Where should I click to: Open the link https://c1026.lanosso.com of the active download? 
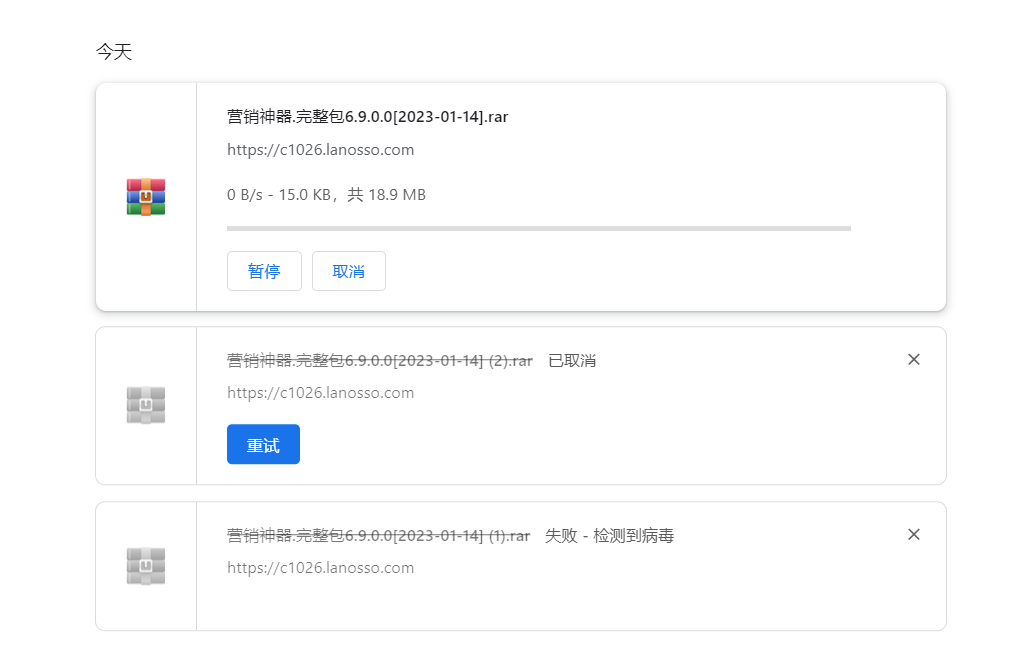(321, 149)
